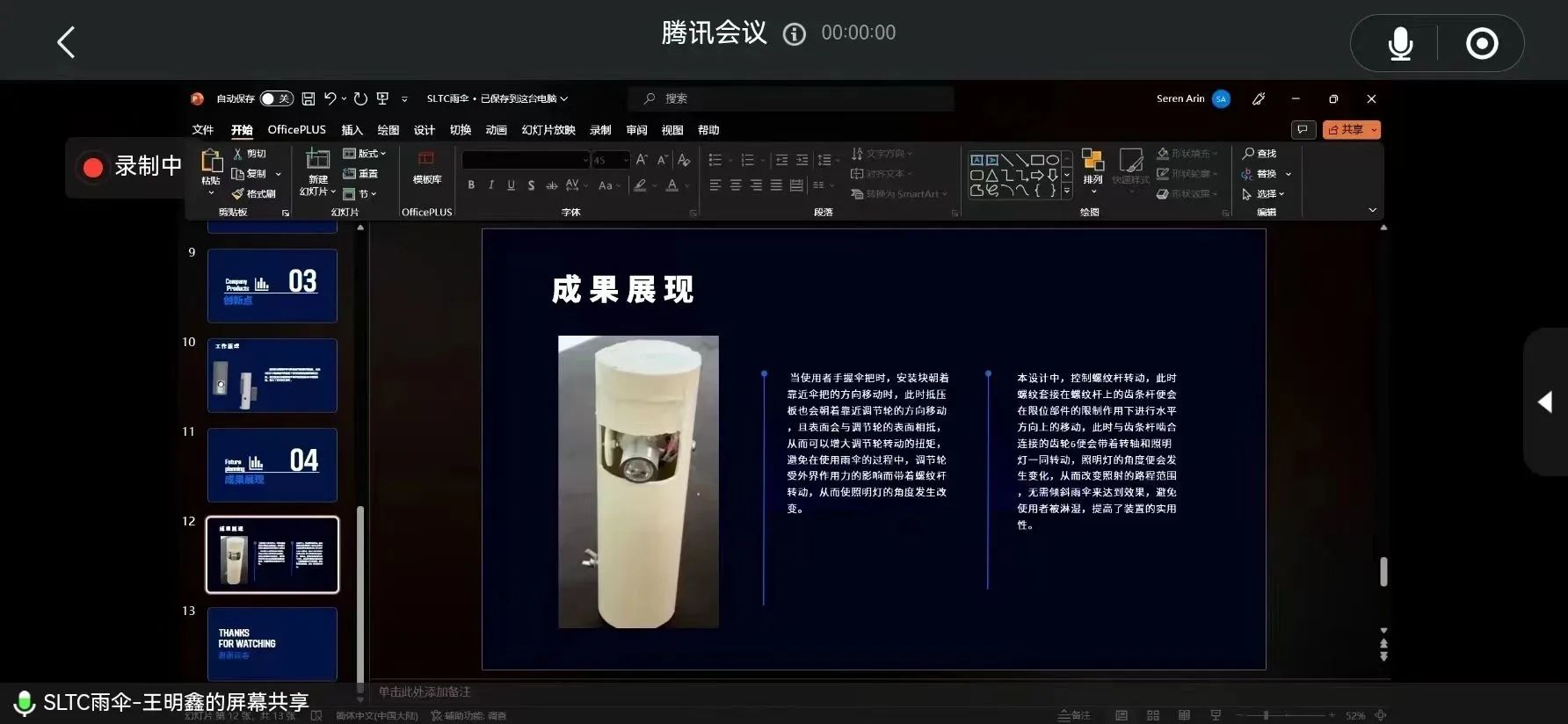Click the Underline (U) formatting icon
The image size is (1568, 724).
[511, 185]
